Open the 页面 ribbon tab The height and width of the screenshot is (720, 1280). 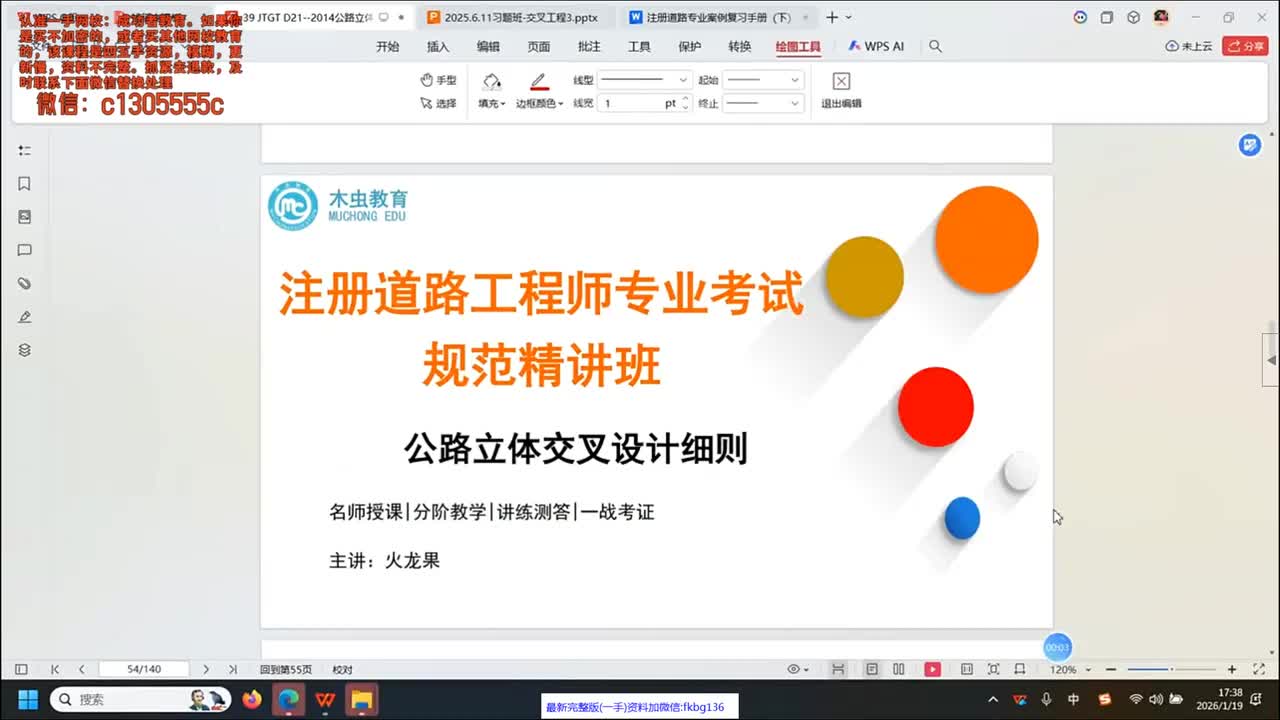pyautogui.click(x=539, y=46)
